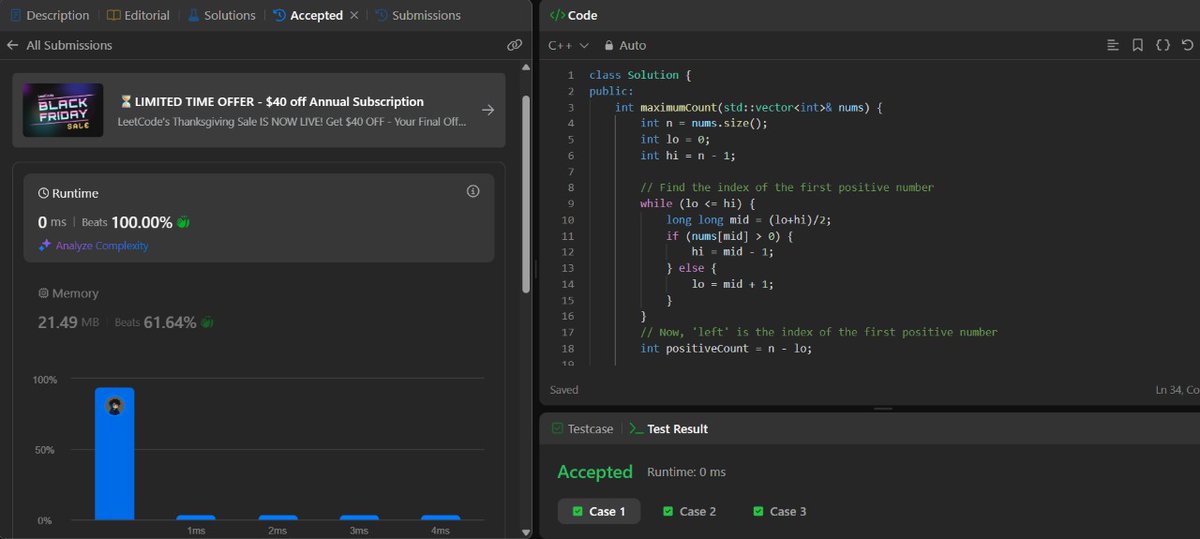
Task: Click the Accepted result text
Action: pyautogui.click(x=595, y=472)
